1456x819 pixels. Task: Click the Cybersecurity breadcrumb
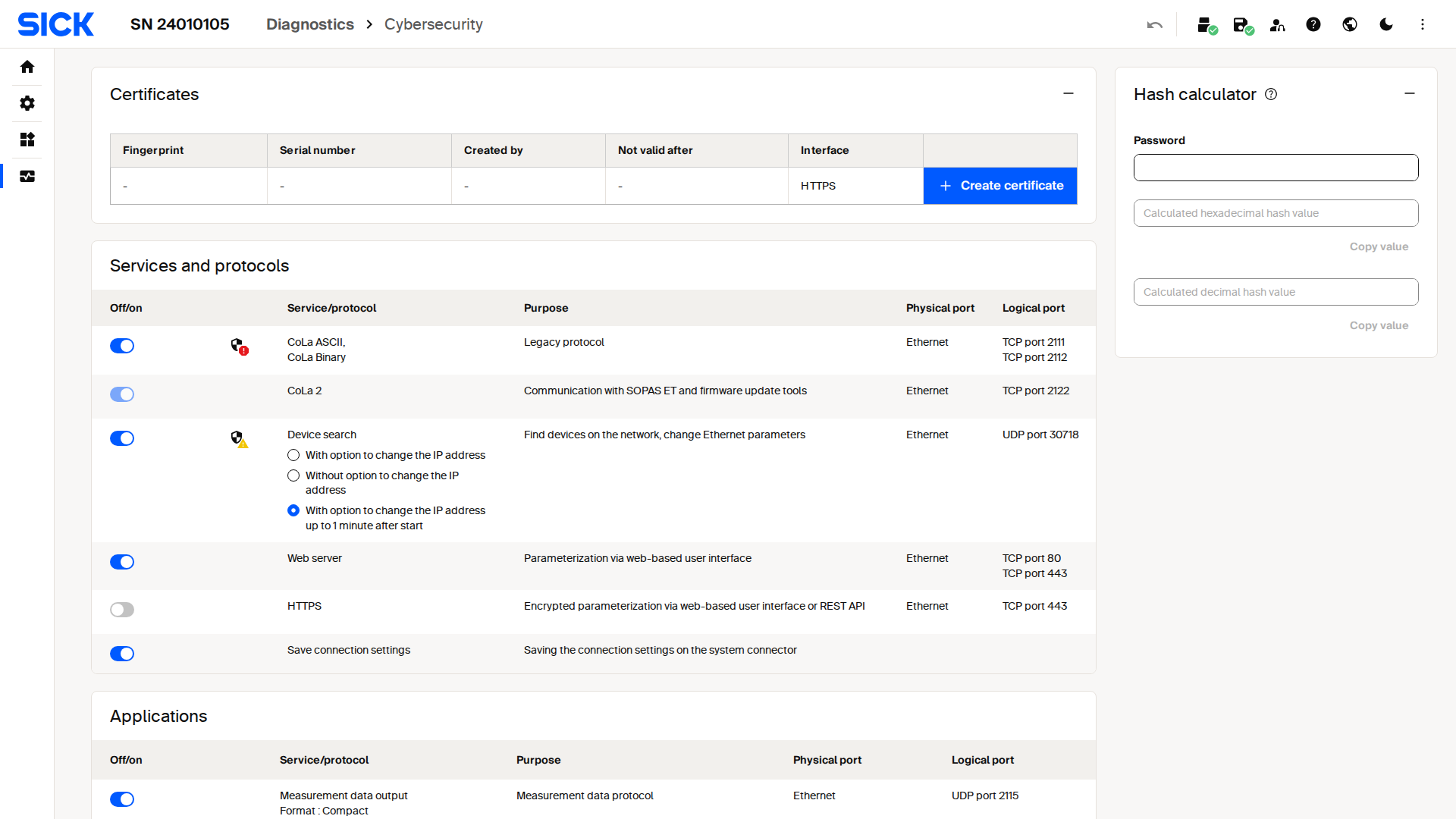tap(434, 24)
